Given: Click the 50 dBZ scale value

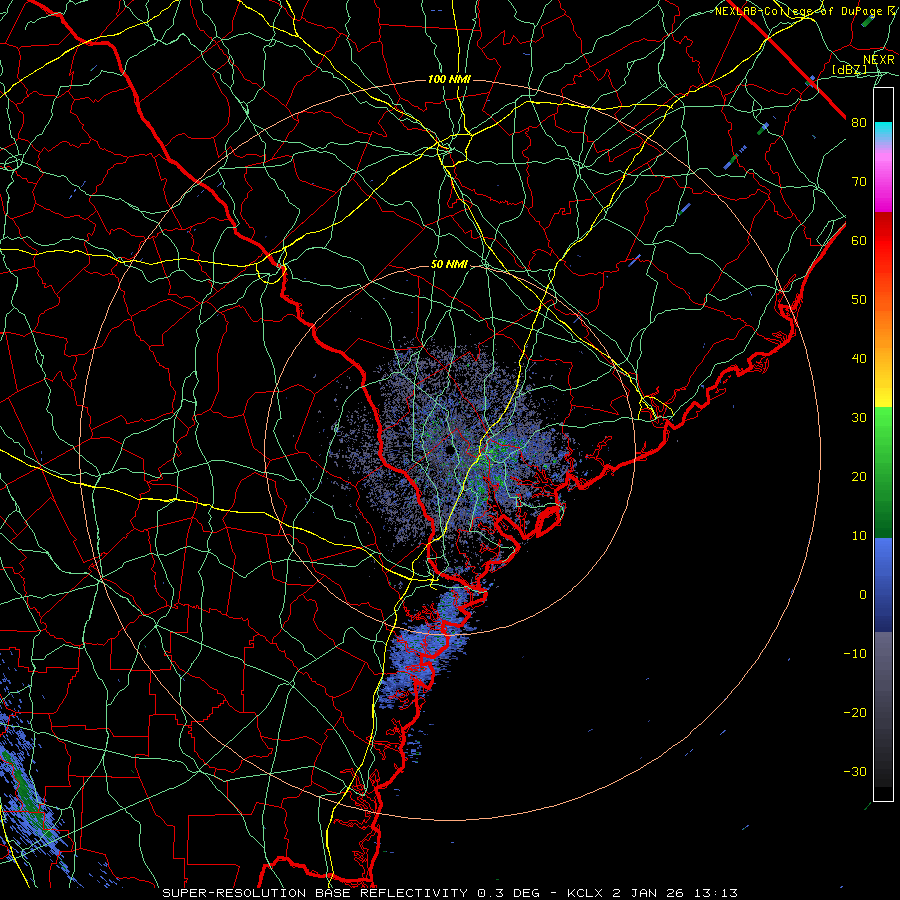Looking at the screenshot, I should point(859,300).
